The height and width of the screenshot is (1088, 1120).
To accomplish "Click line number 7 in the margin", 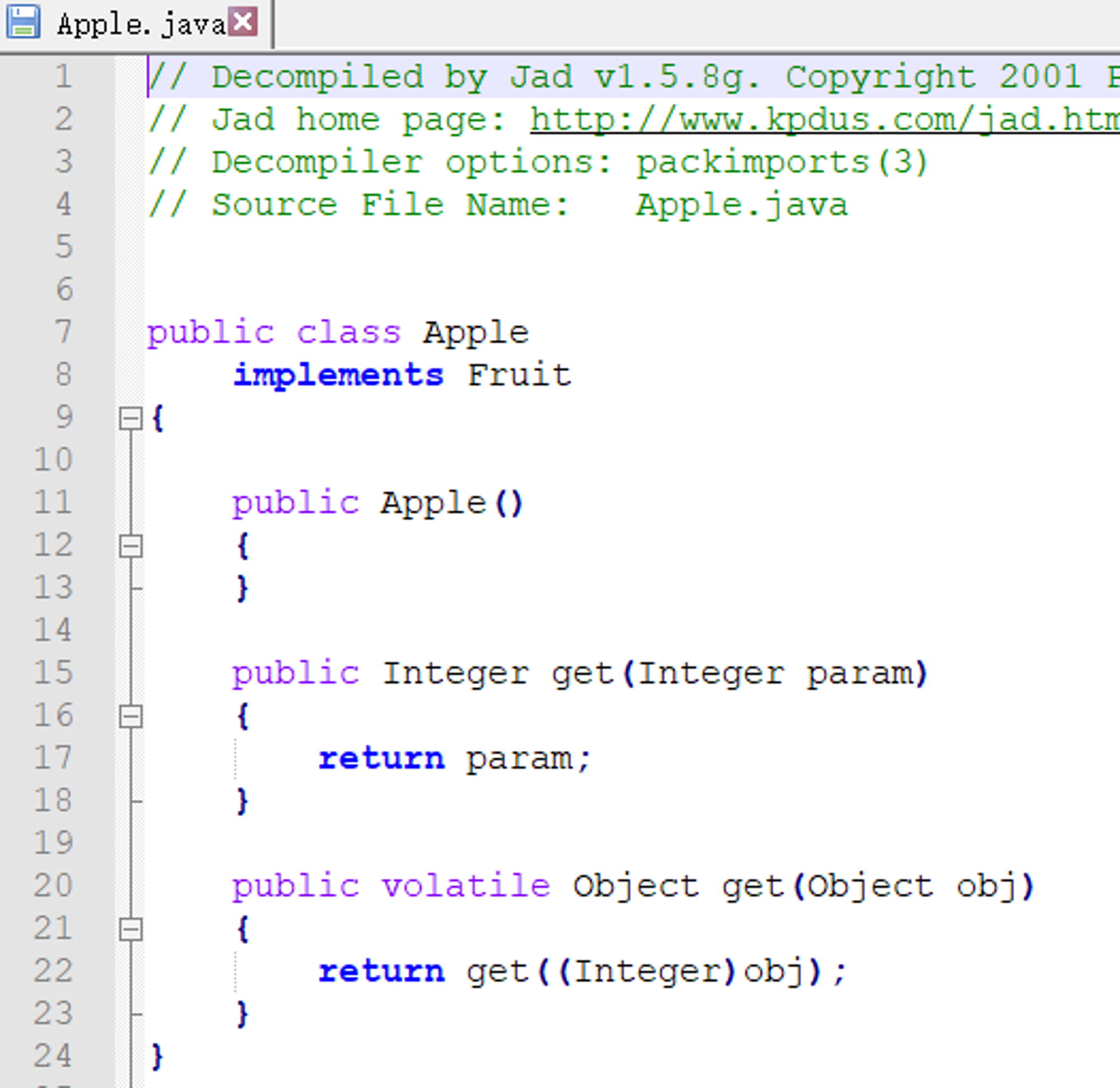I will tap(64, 332).
